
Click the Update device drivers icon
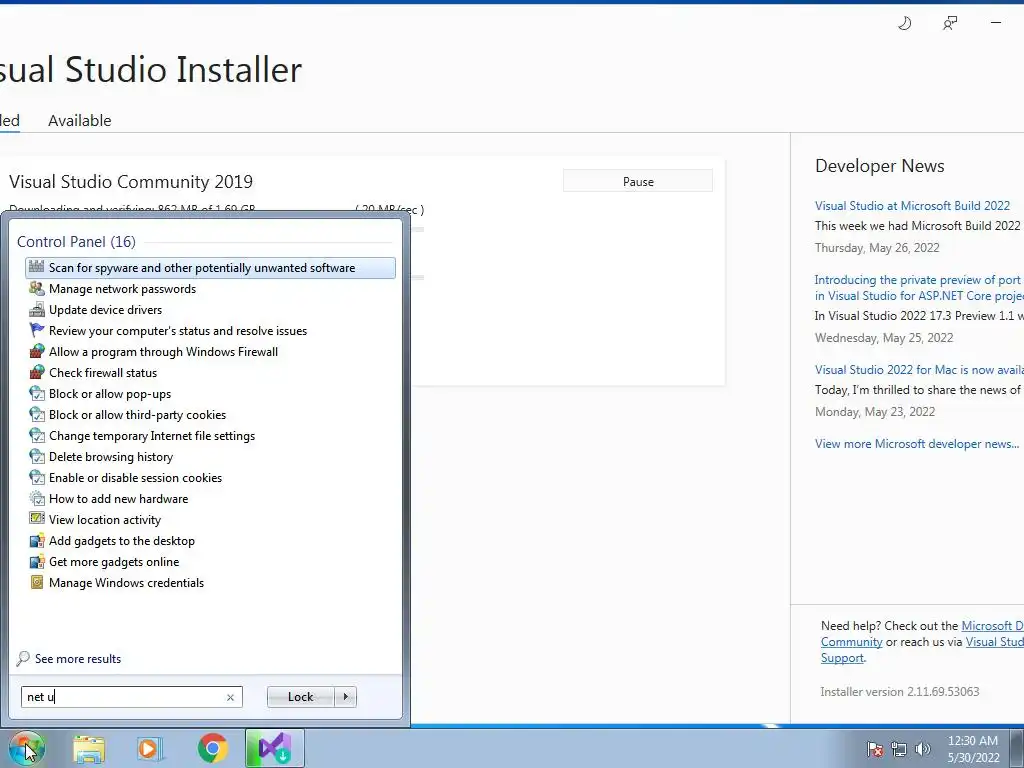tap(37, 310)
